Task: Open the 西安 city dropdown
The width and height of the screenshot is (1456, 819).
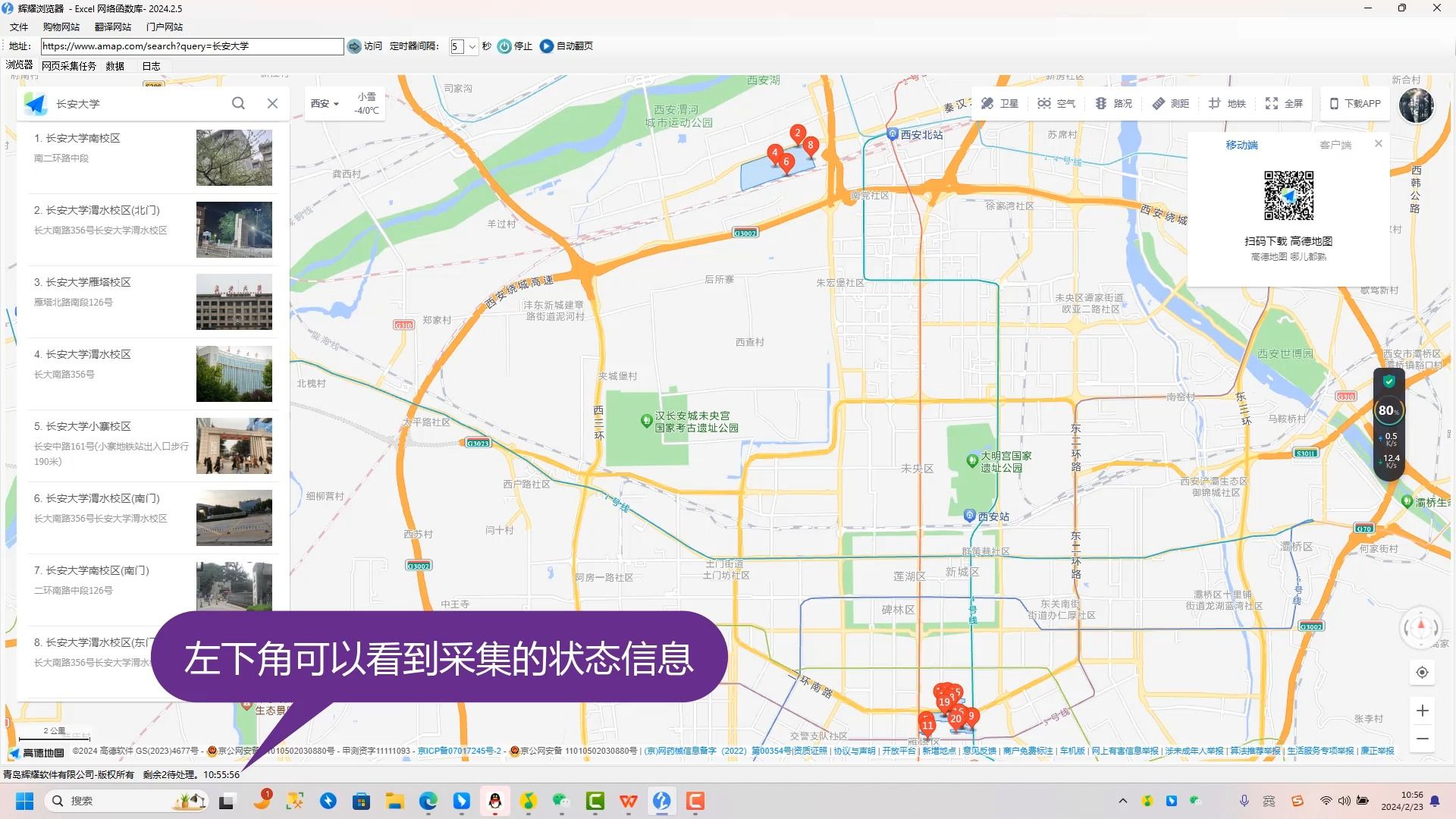Action: (325, 103)
